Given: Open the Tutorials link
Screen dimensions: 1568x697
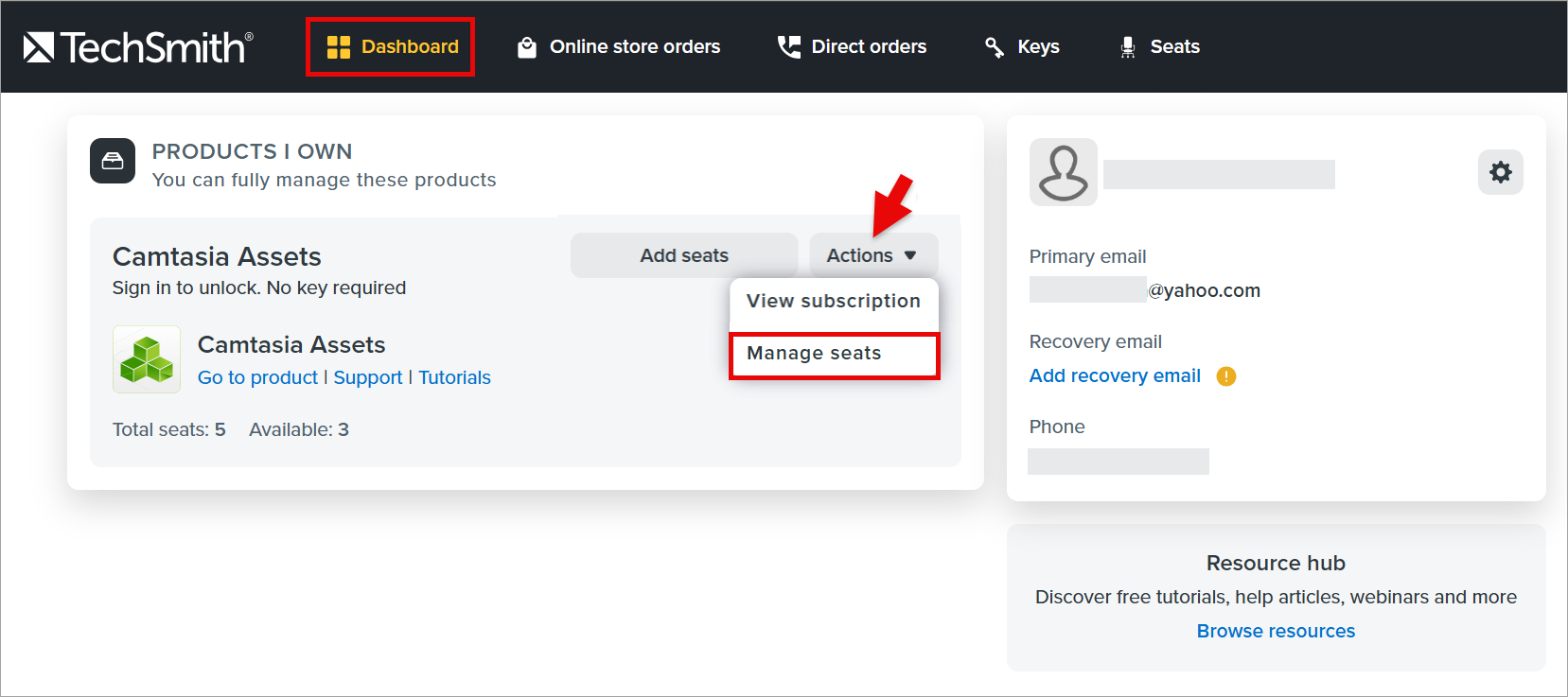Looking at the screenshot, I should coord(455,377).
